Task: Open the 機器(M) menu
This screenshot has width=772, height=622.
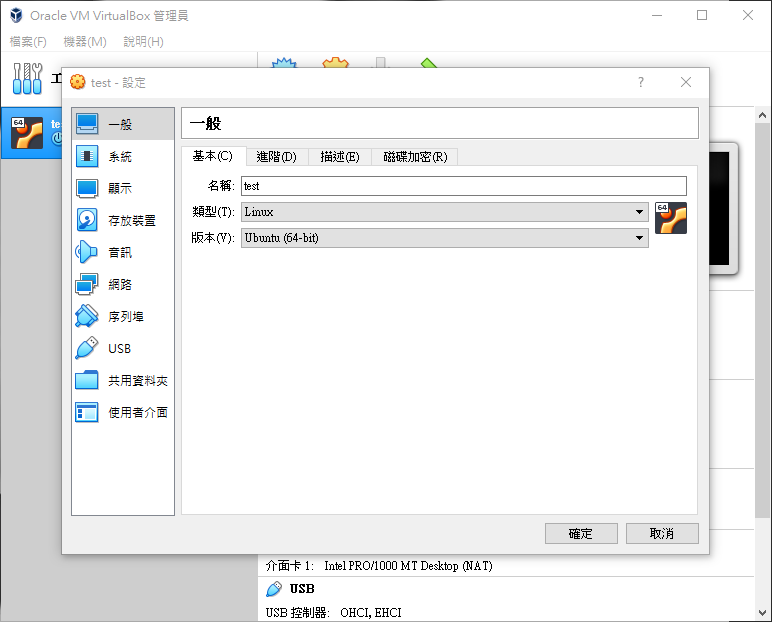Action: pos(85,41)
